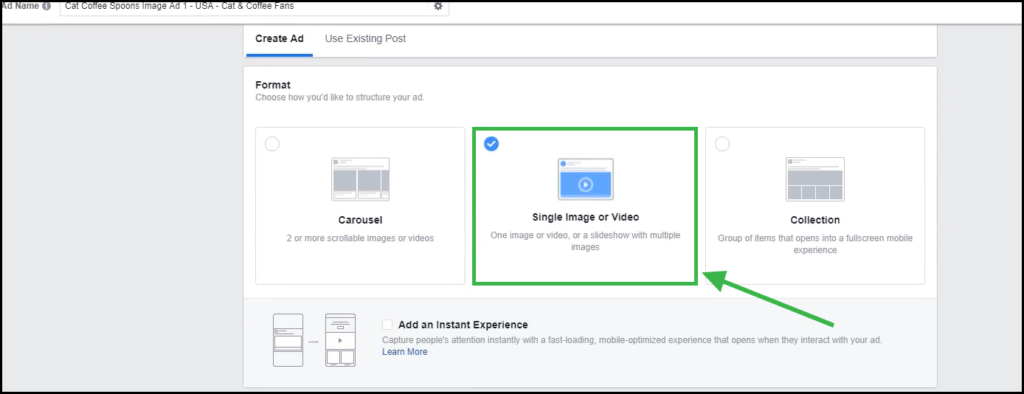
Task: Select the Collection radio button
Action: (x=722, y=144)
